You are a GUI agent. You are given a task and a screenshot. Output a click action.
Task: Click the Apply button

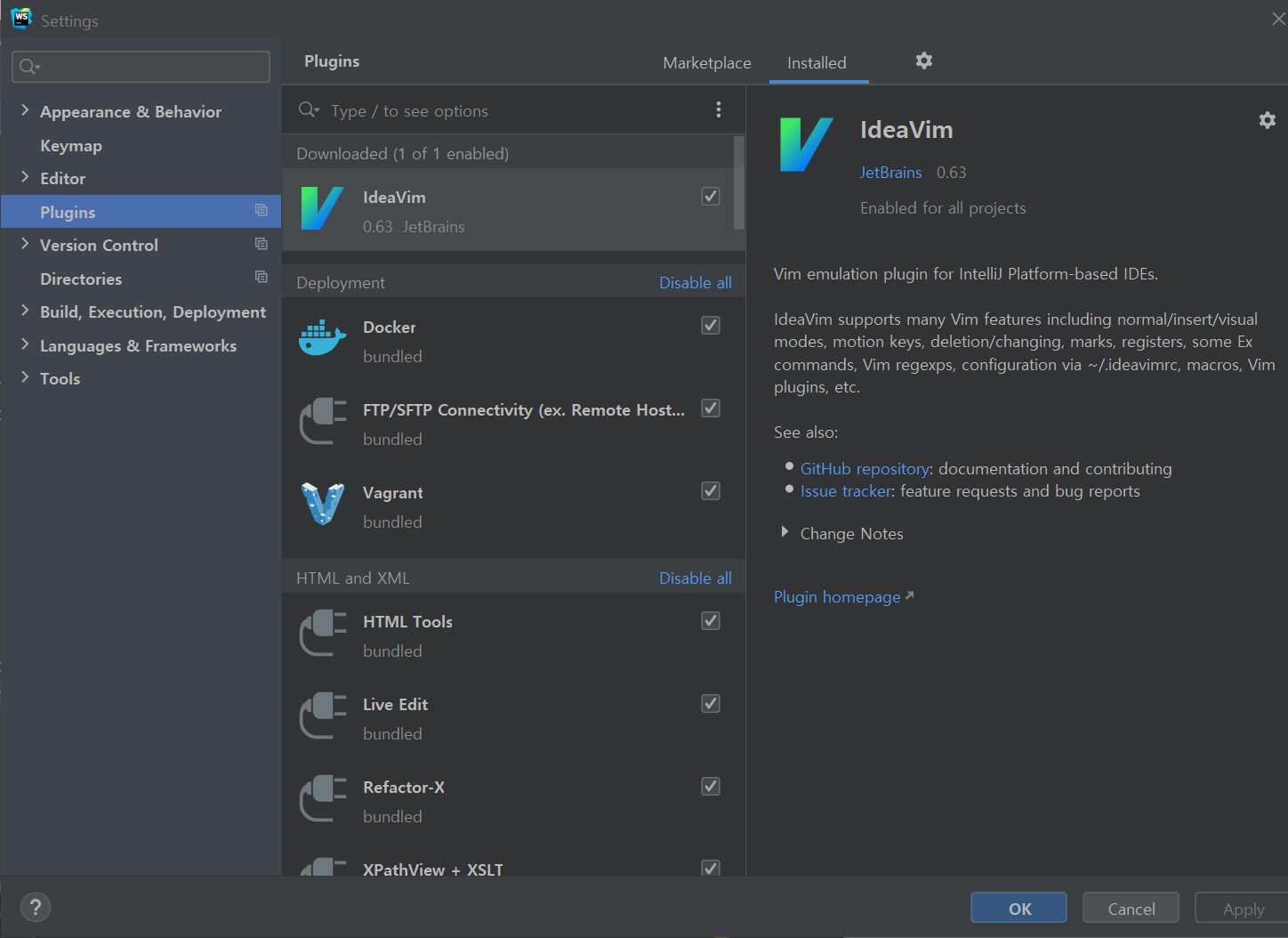coord(1243,909)
